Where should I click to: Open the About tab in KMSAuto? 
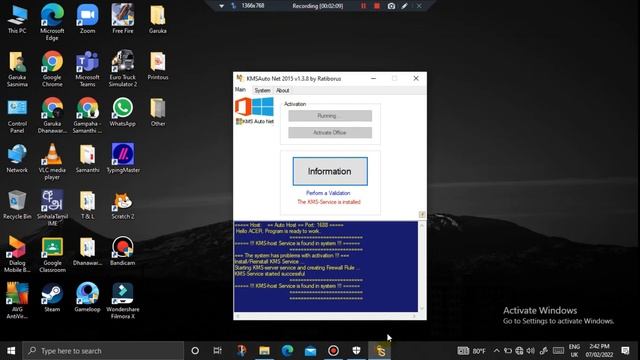point(282,90)
